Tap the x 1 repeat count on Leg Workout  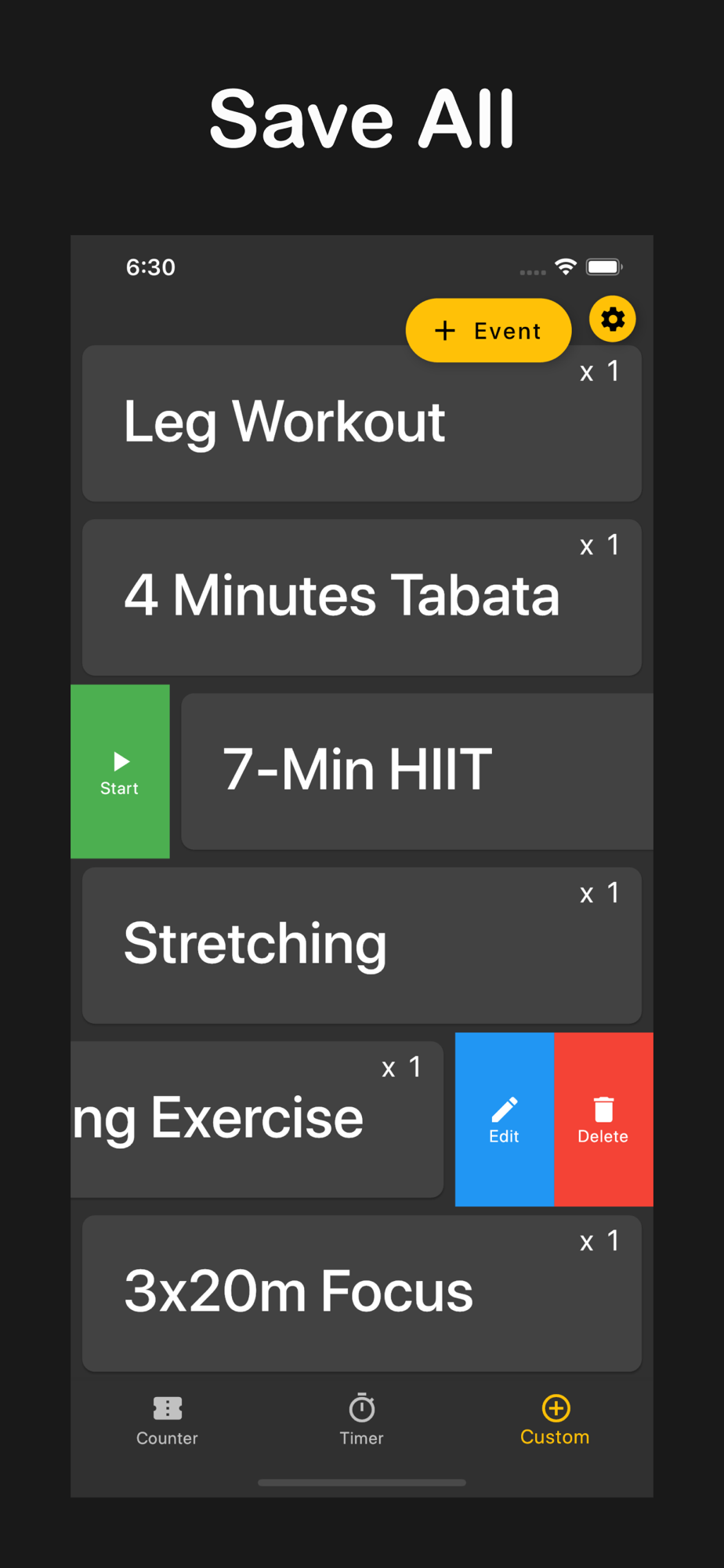point(599,372)
